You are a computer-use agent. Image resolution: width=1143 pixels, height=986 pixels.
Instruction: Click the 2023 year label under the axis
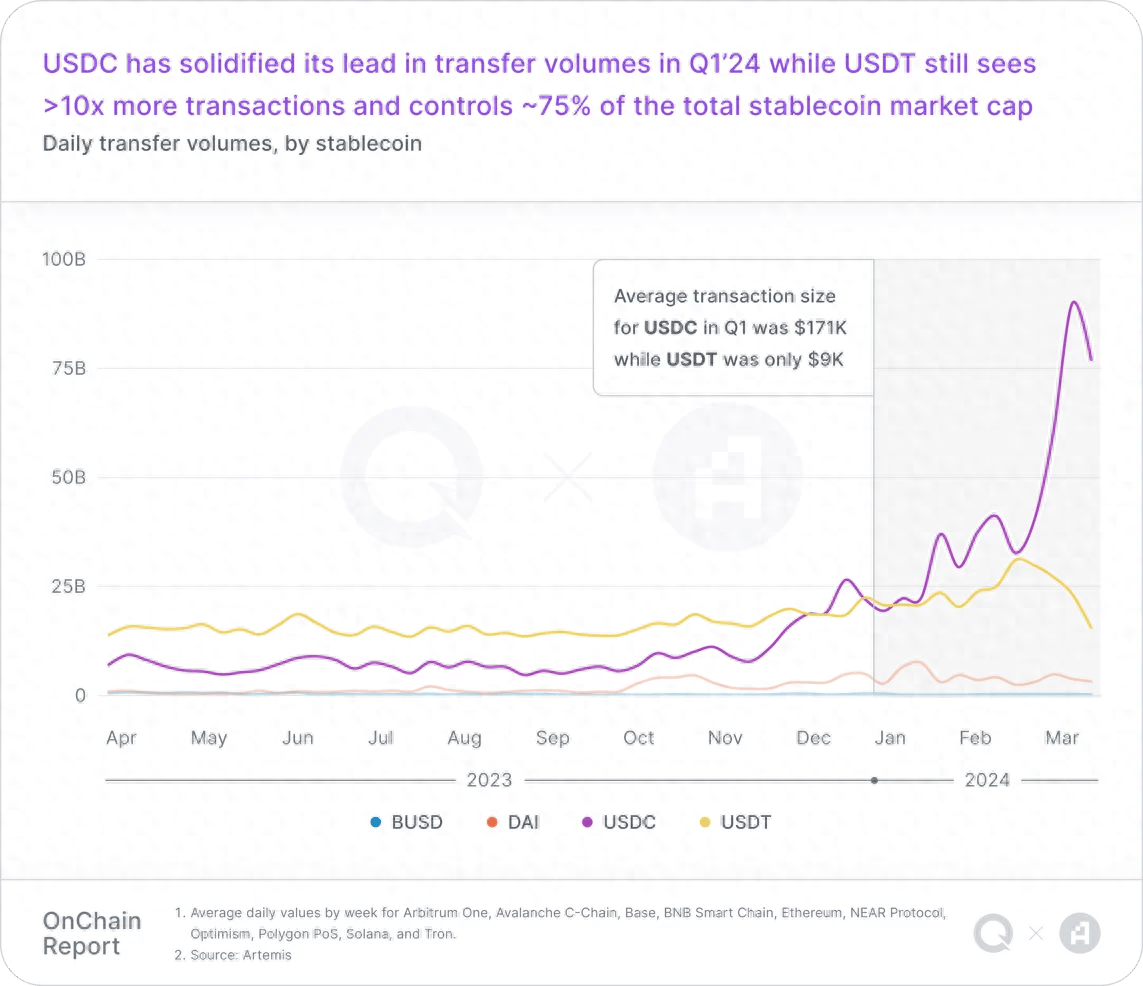488,780
